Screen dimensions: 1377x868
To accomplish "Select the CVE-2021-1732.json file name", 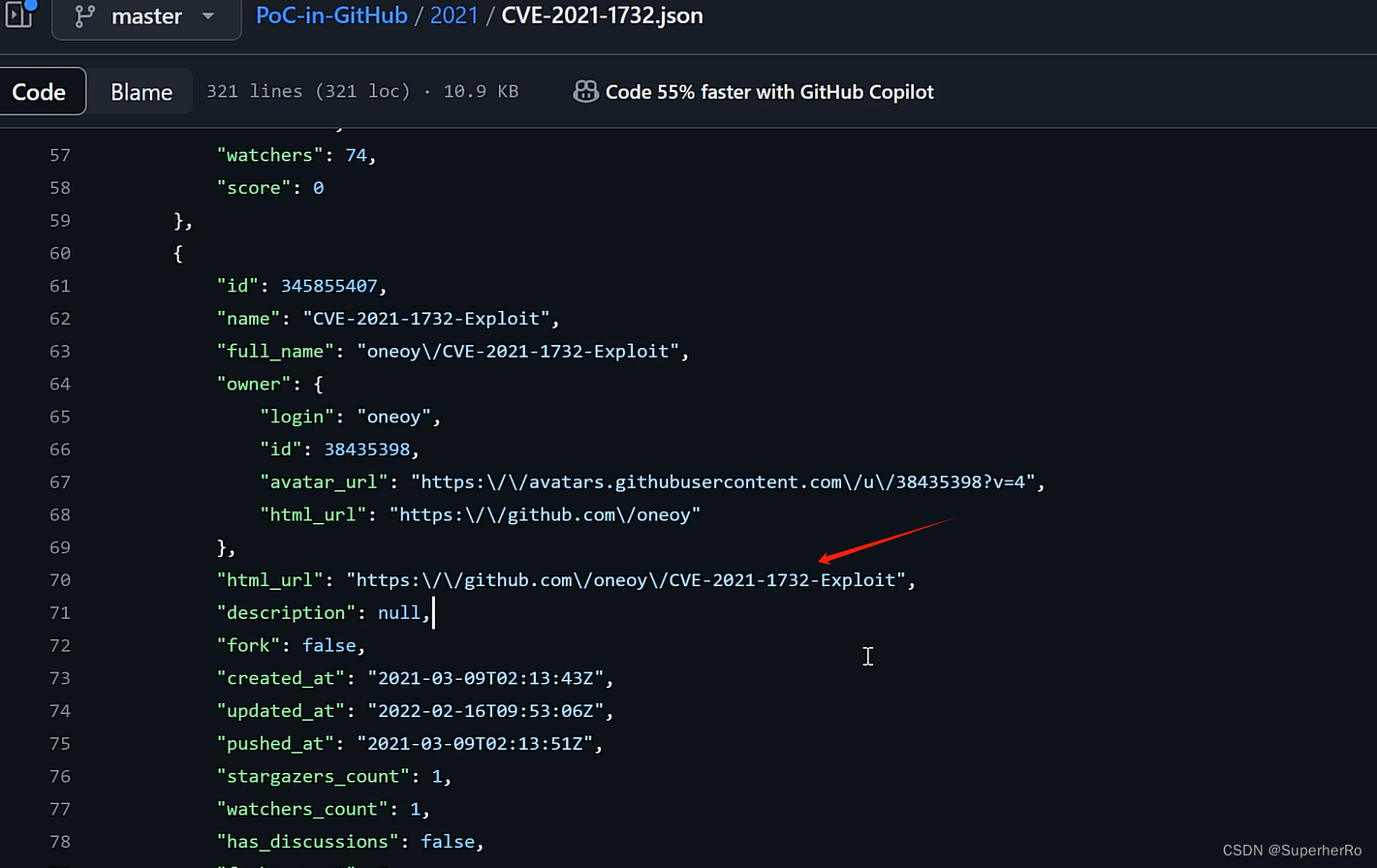I will tap(602, 15).
